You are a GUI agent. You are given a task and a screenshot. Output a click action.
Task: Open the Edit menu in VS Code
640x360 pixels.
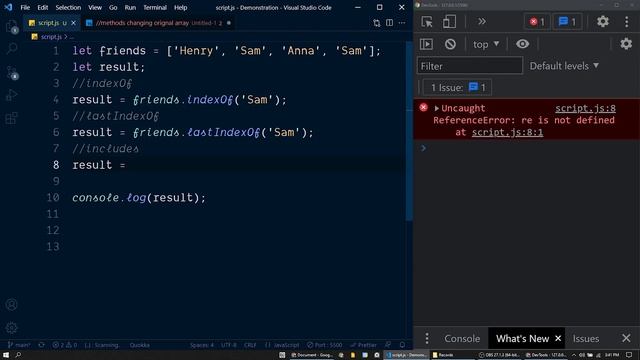tap(42, 7)
